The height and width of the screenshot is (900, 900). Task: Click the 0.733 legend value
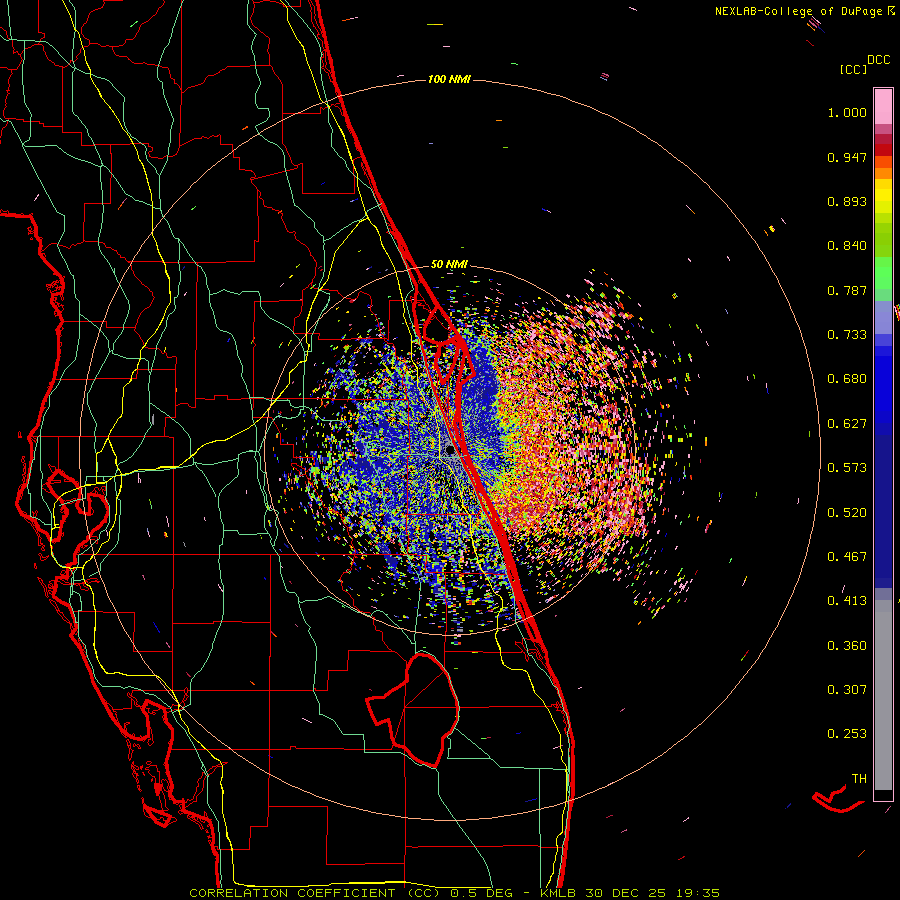(847, 335)
